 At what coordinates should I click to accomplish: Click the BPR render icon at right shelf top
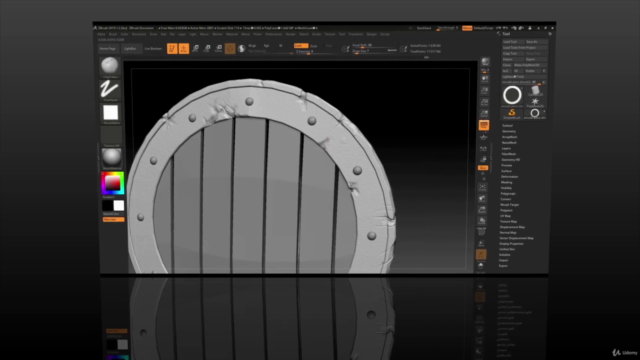tap(485, 62)
